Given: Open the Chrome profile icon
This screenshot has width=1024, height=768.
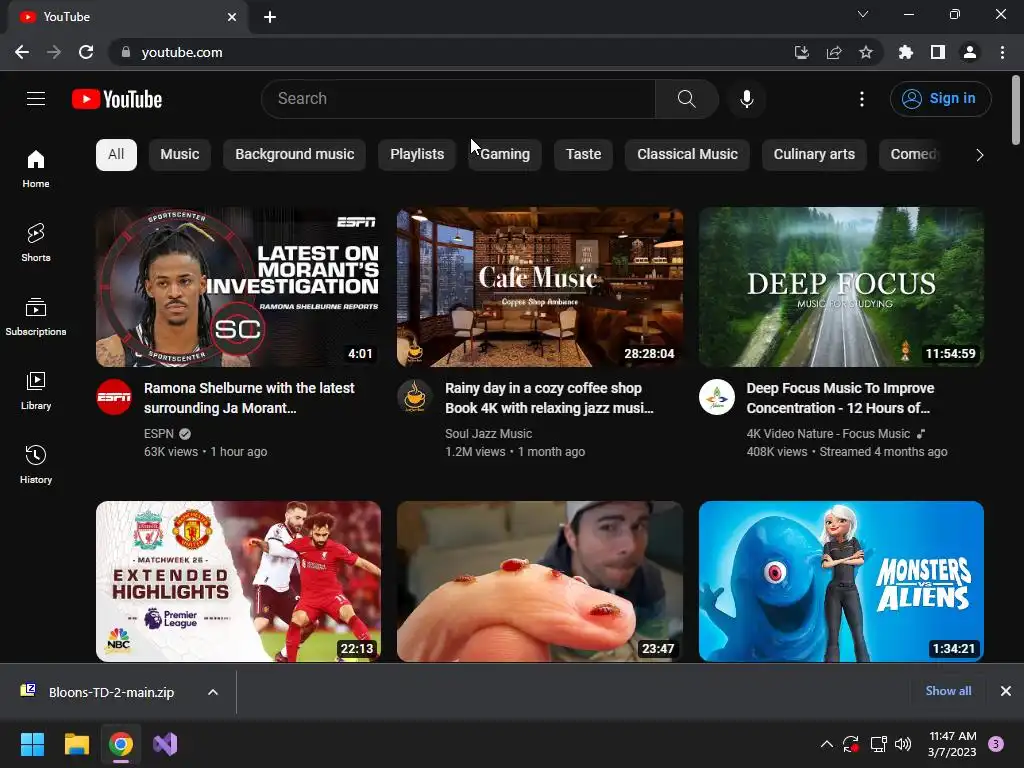Looking at the screenshot, I should 970,52.
